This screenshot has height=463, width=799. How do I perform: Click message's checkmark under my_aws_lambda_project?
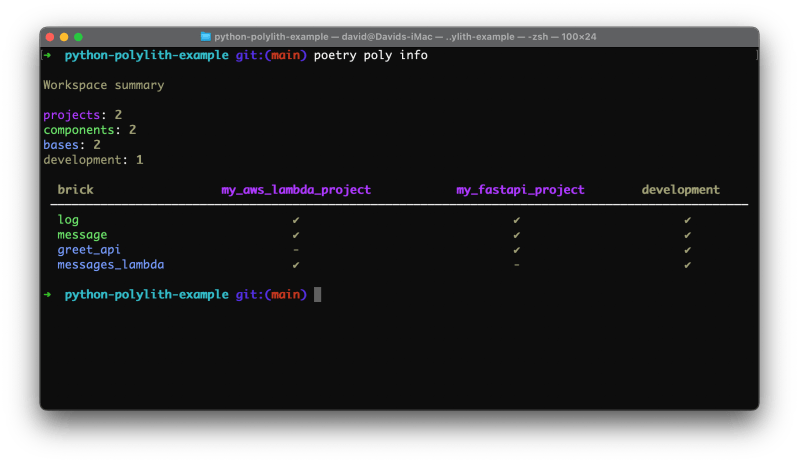pos(296,235)
